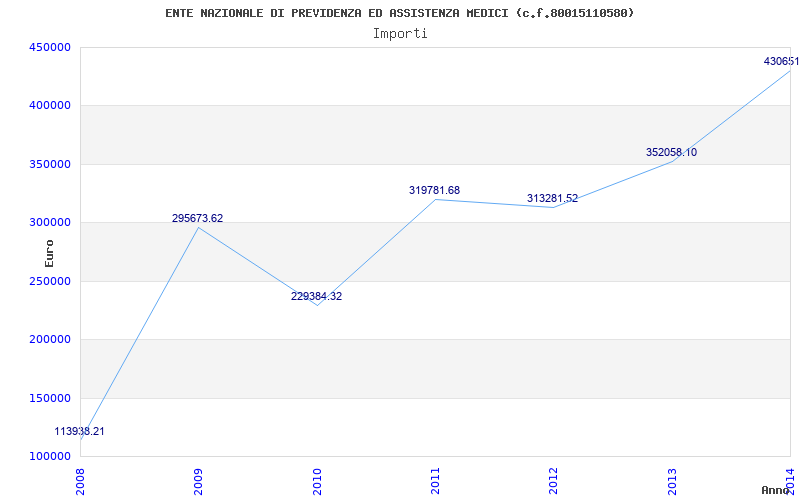
Task: Click the 2014 data label starting 430651
Action: click(x=782, y=61)
